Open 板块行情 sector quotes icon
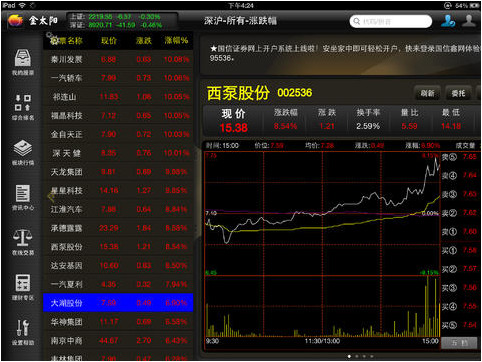 (x=23, y=152)
